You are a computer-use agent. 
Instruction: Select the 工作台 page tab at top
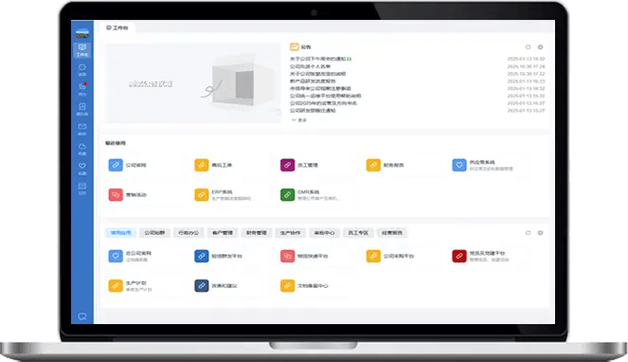tap(117, 28)
